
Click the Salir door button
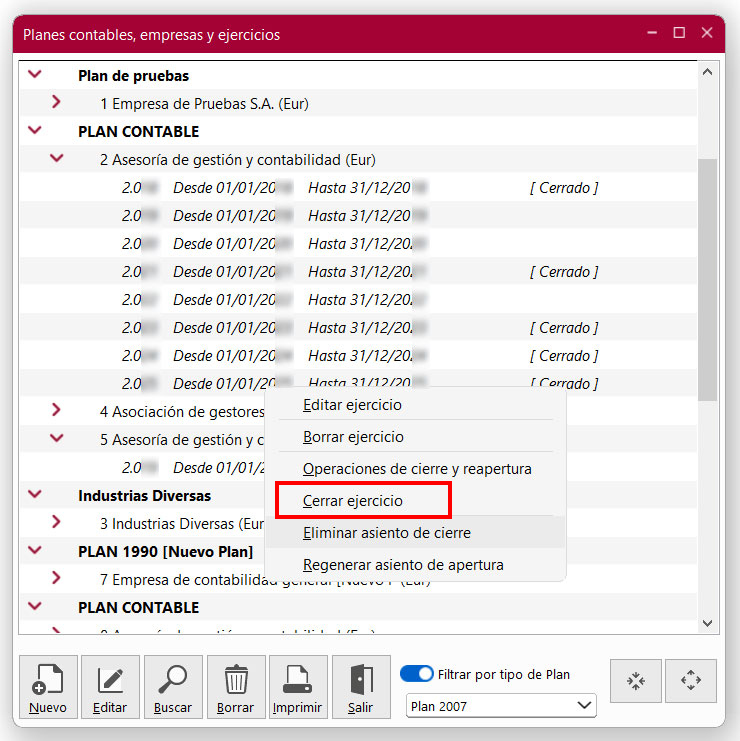click(x=361, y=687)
